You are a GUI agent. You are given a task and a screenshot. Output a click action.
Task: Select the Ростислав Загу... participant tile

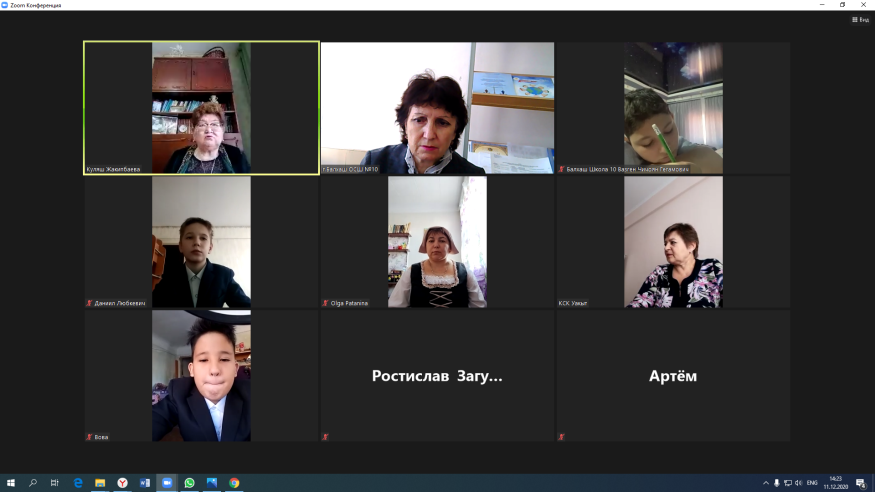pyautogui.click(x=437, y=376)
